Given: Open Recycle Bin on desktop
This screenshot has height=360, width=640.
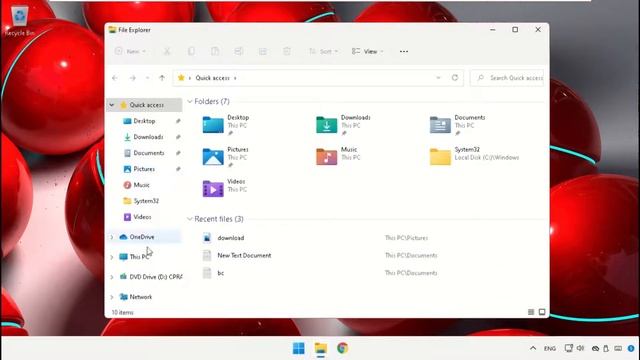Looking at the screenshot, I should [19, 21].
